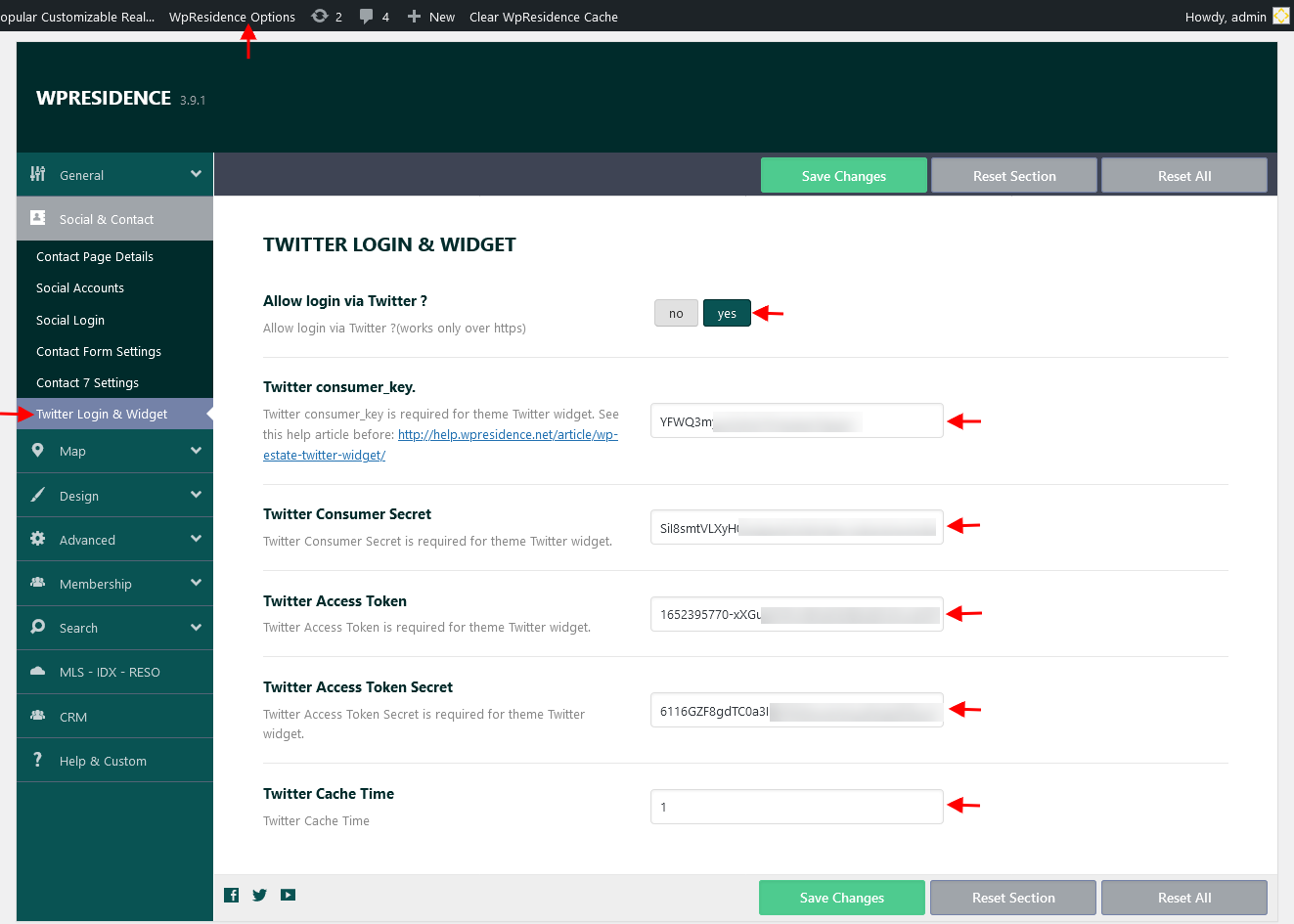The height and width of the screenshot is (924, 1294).
Task: Click the Advanced gears icon
Action: point(38,539)
